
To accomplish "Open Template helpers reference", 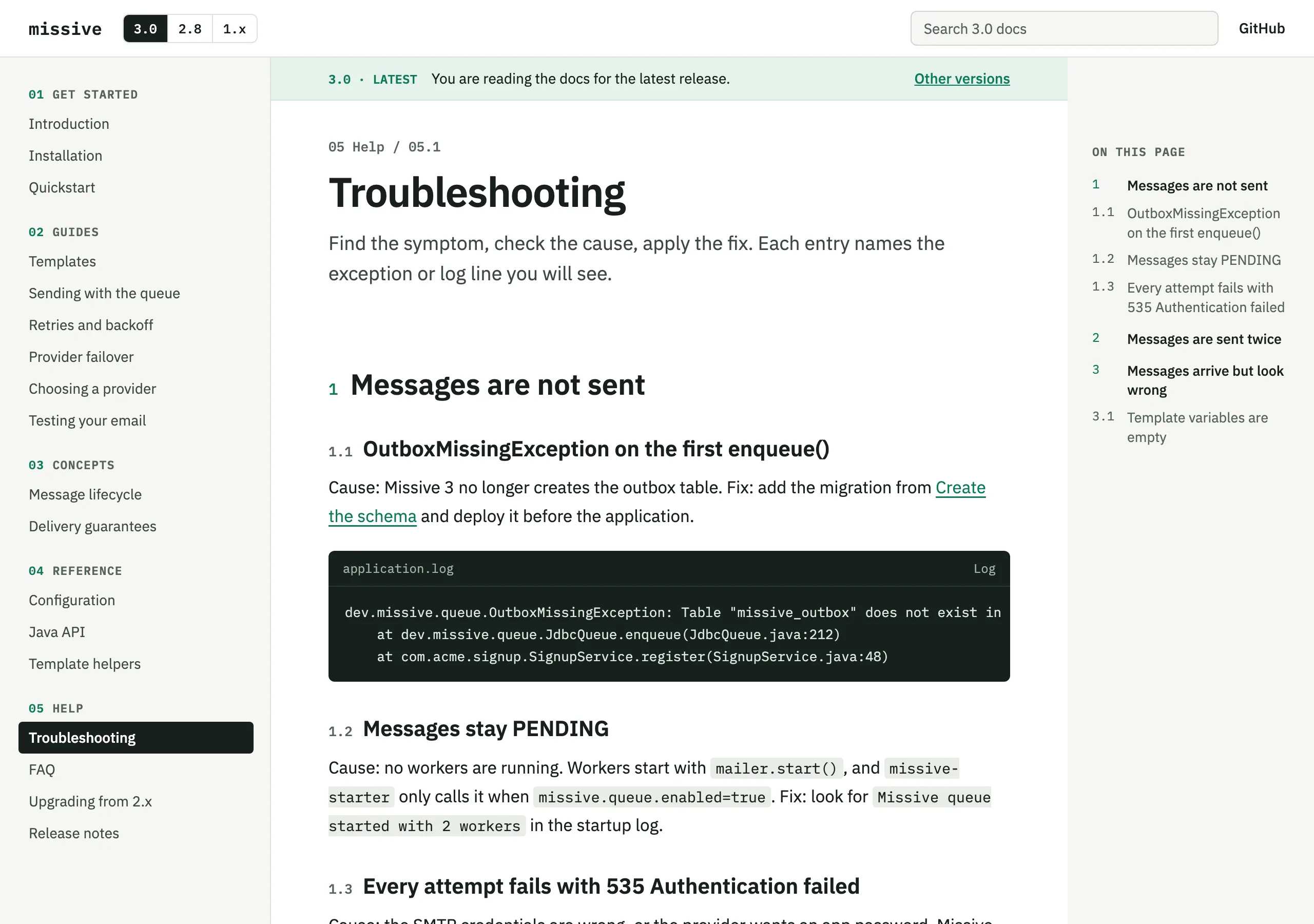I will (85, 664).
